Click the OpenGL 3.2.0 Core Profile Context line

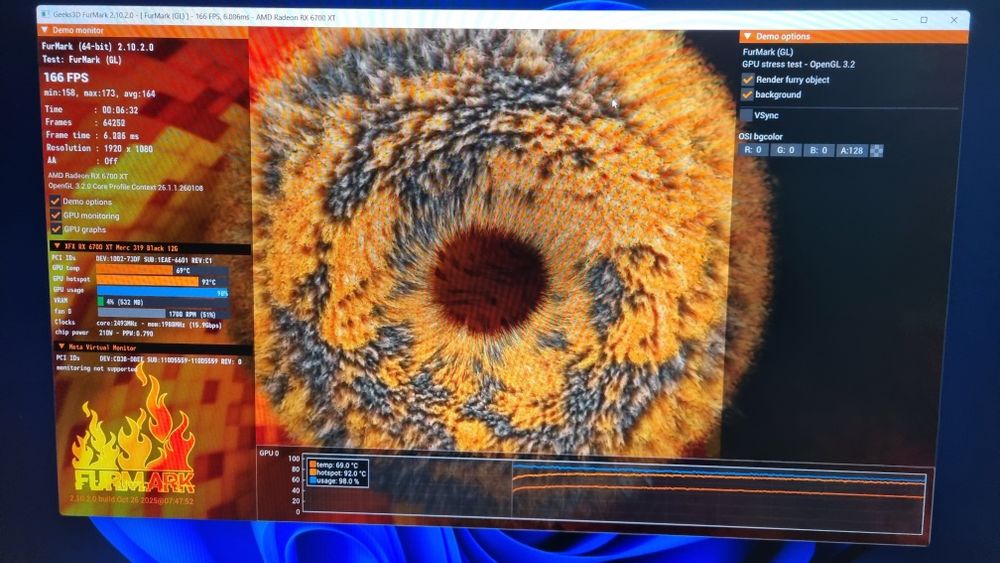coord(126,187)
